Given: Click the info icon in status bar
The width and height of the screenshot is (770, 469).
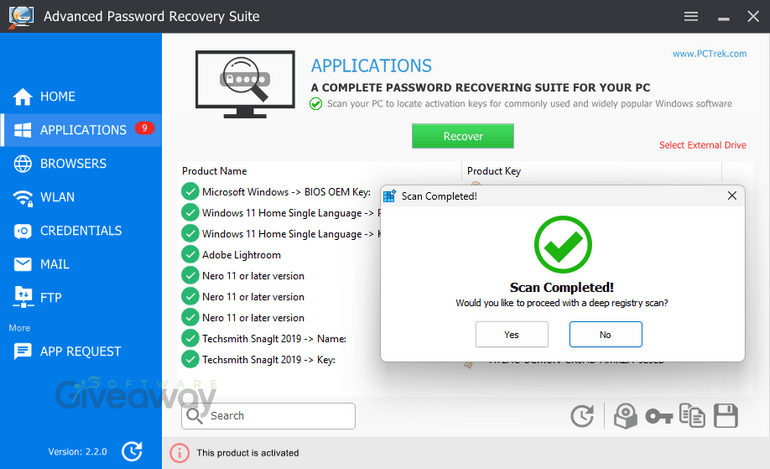Looking at the screenshot, I should tap(180, 453).
